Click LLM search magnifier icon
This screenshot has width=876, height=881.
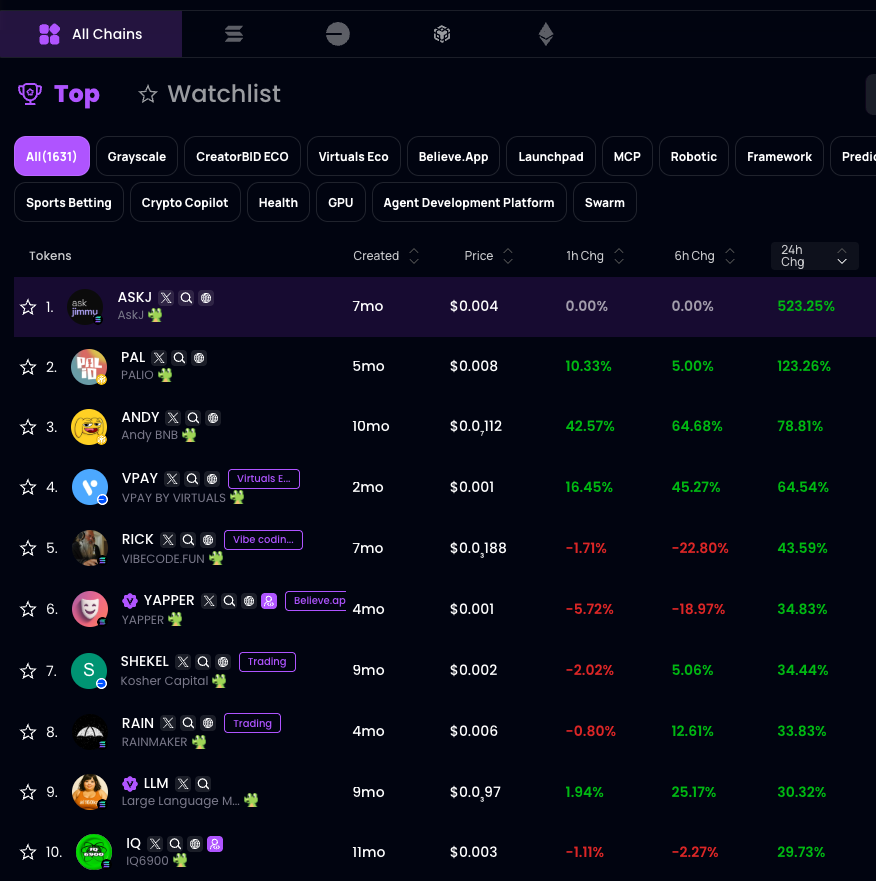tap(203, 784)
